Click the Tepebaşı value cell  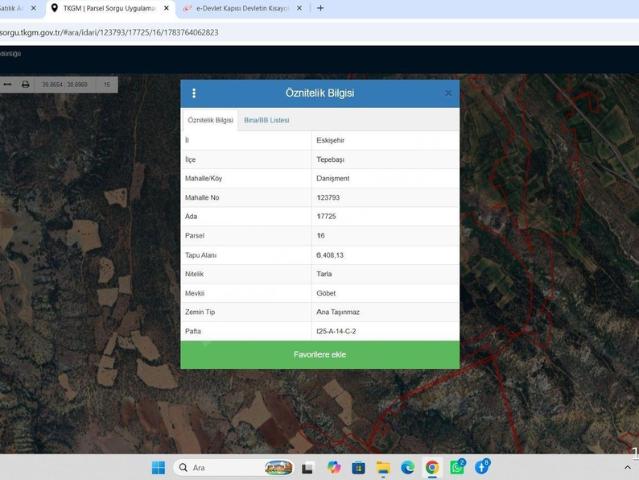386,159
